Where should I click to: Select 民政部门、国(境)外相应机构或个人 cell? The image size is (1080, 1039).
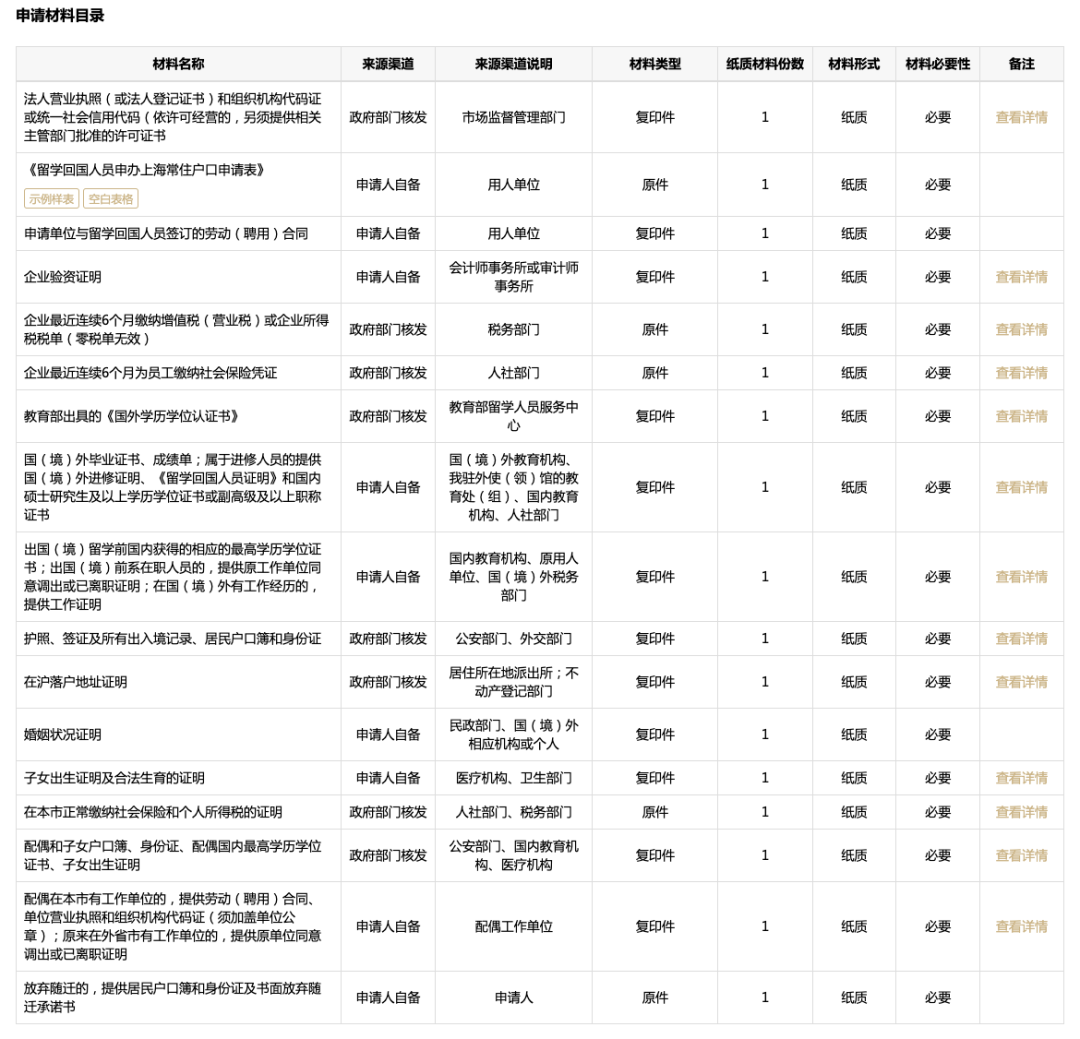tap(514, 734)
